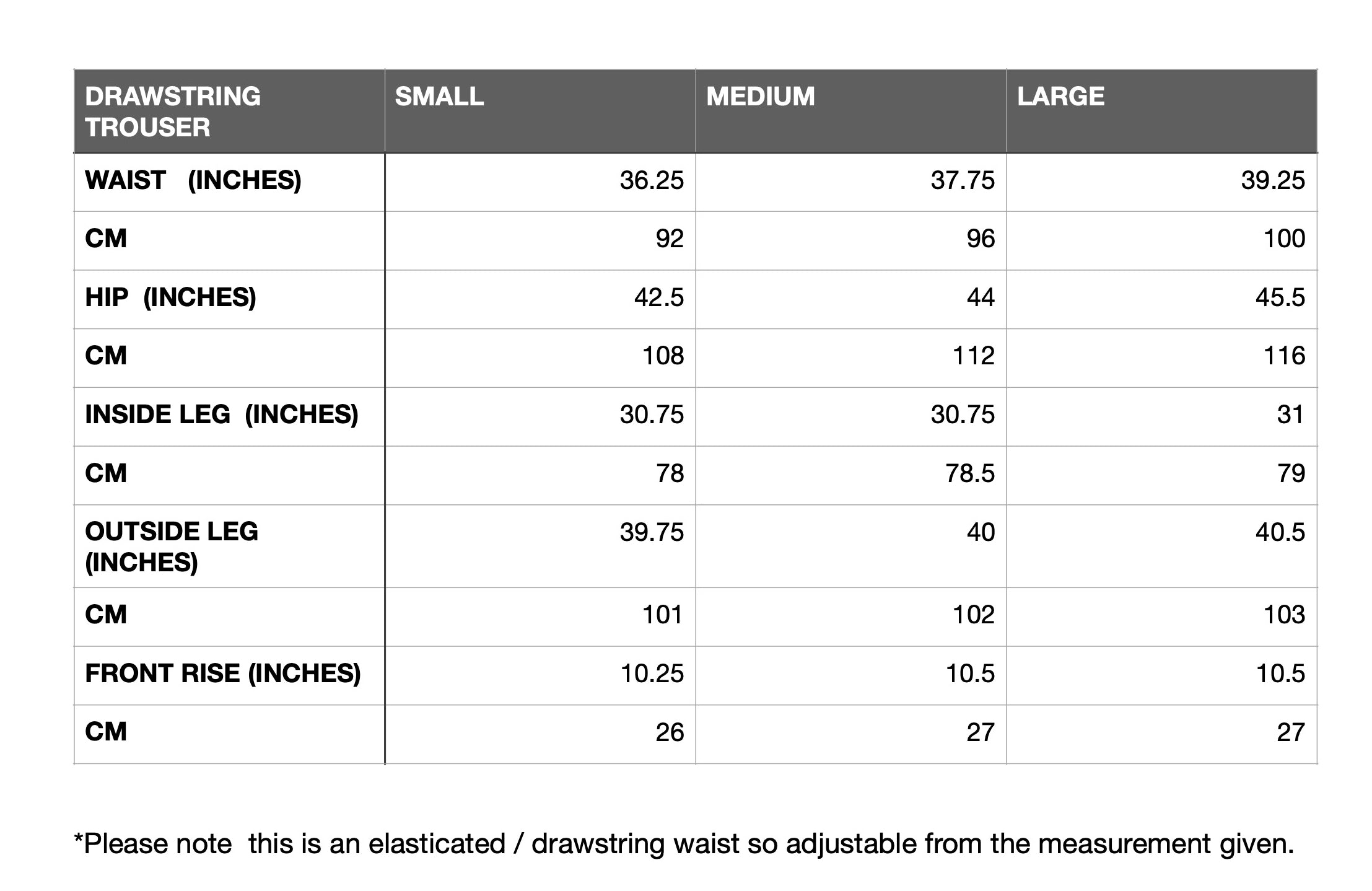1372x891 pixels.
Task: Select the FRONT RISE (INCHES) row label
Action: [x=223, y=674]
